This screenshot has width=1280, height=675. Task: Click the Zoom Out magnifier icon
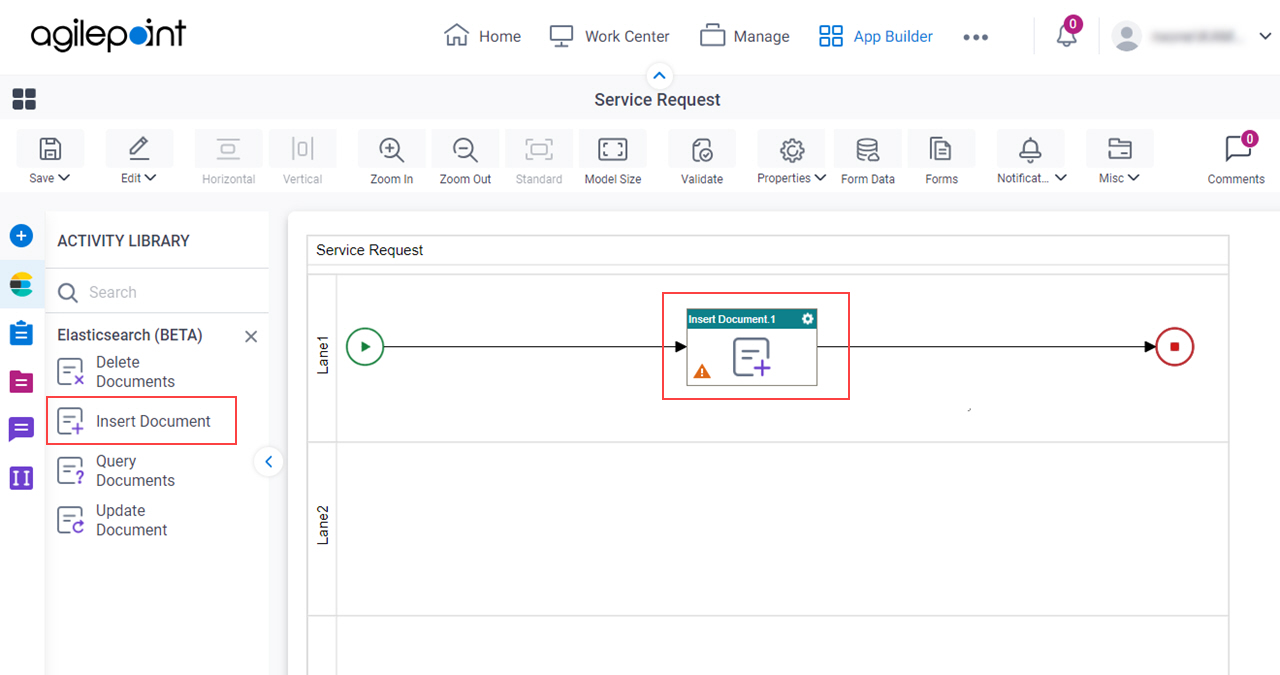465,150
